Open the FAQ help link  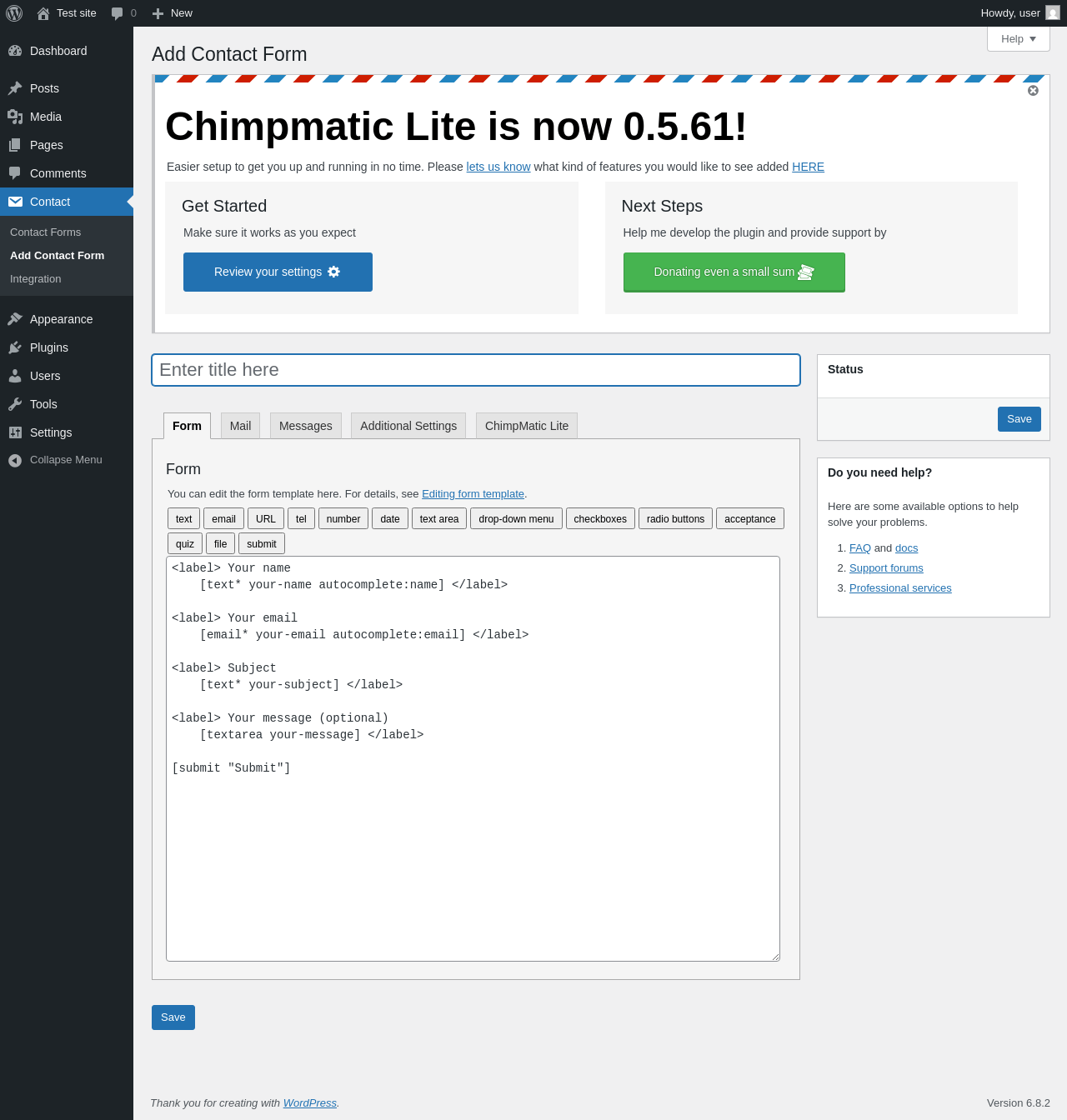[x=860, y=548]
